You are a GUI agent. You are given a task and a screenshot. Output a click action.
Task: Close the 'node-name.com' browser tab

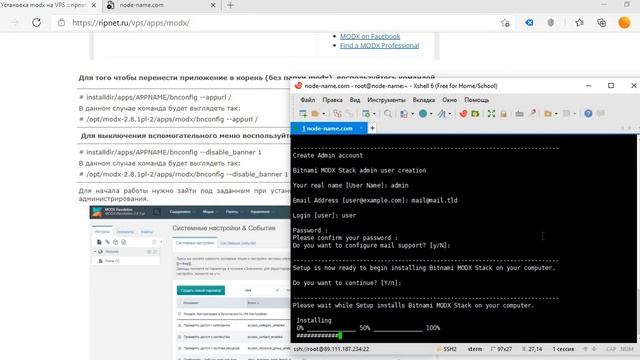pyautogui.click(x=213, y=5)
